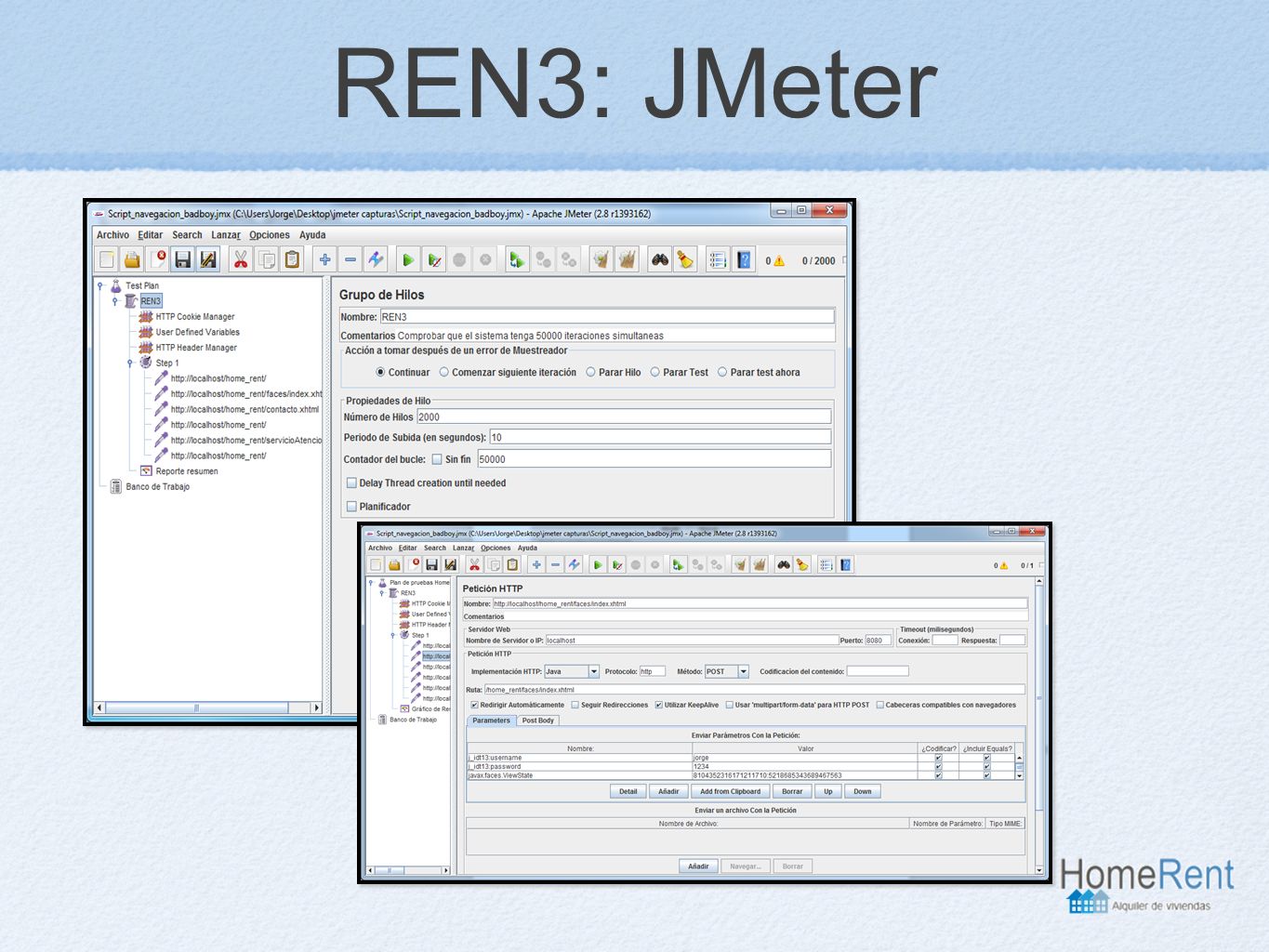Viewport: 1269px width, 952px height.
Task: Click the Help question icon in the front window toolbar
Action: [846, 564]
